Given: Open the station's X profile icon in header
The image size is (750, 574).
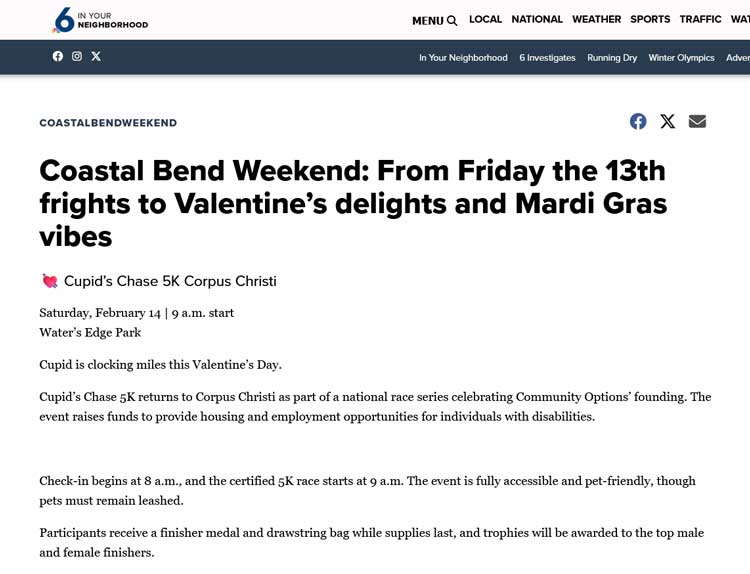Looking at the screenshot, I should coord(96,57).
